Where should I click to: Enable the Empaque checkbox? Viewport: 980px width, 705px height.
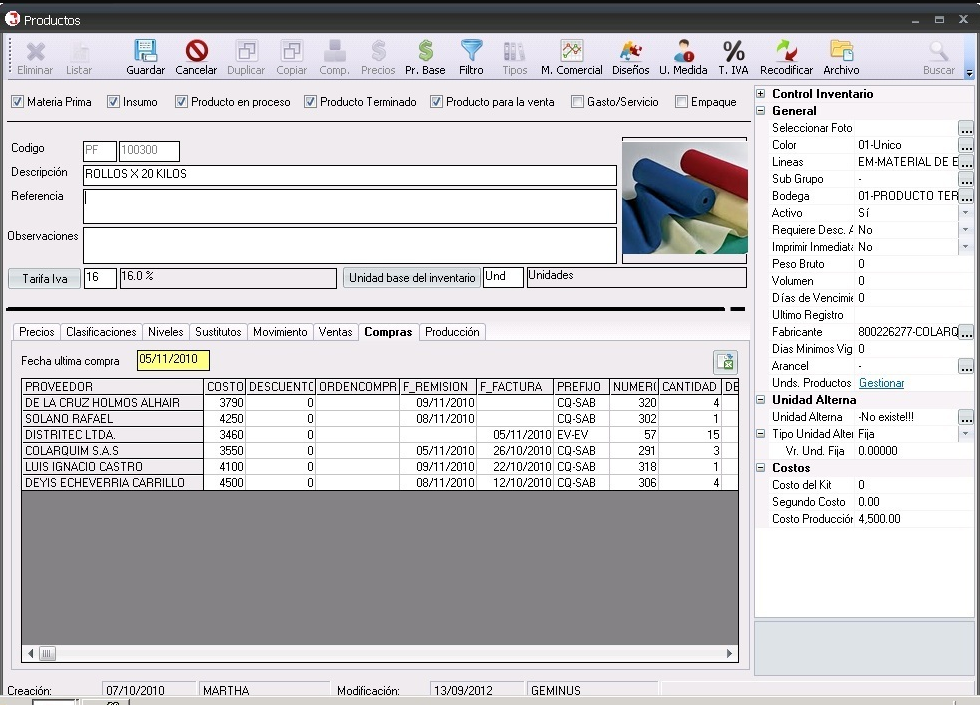[x=681, y=101]
